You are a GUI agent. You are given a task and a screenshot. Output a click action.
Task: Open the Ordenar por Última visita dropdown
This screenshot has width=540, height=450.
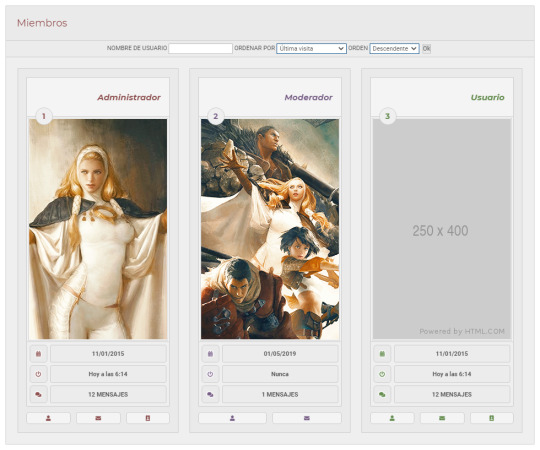pyautogui.click(x=311, y=49)
